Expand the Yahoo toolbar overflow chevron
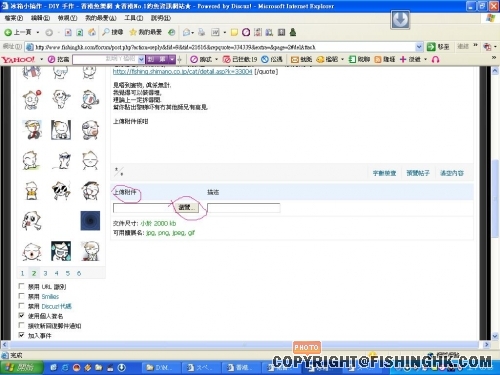The height and width of the screenshot is (375, 500). 494,58
